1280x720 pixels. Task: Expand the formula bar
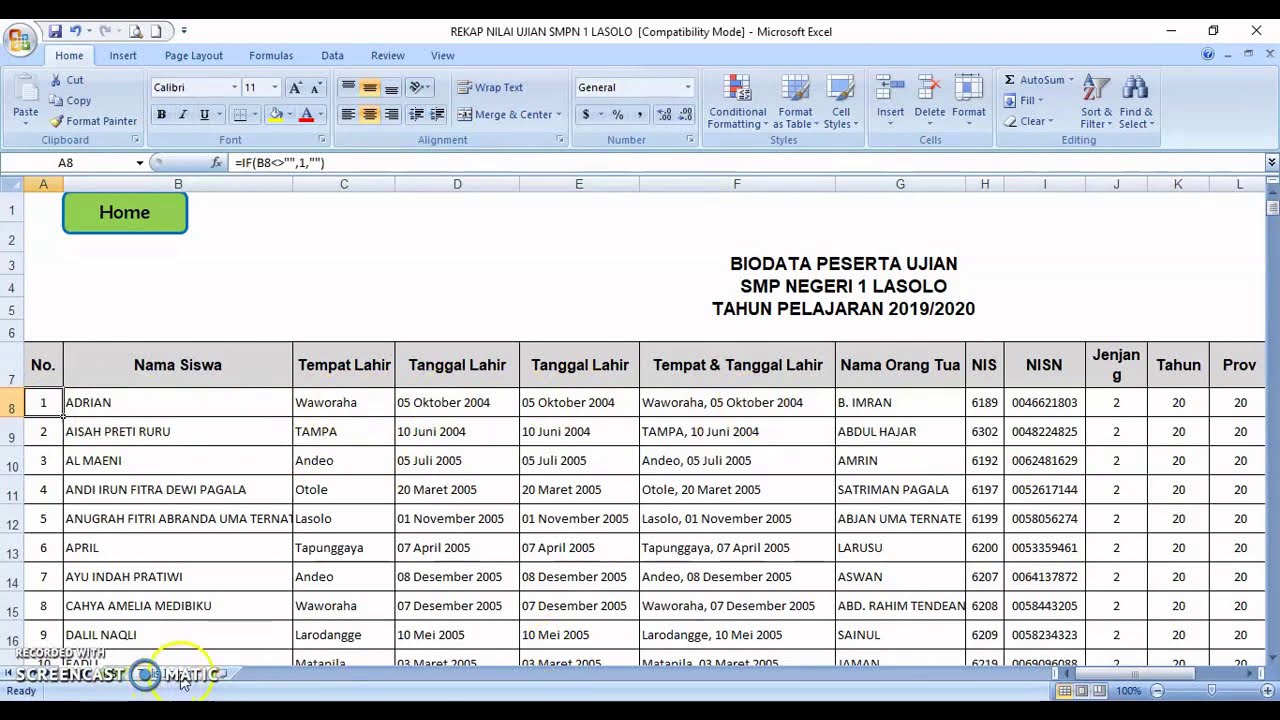[1271, 162]
